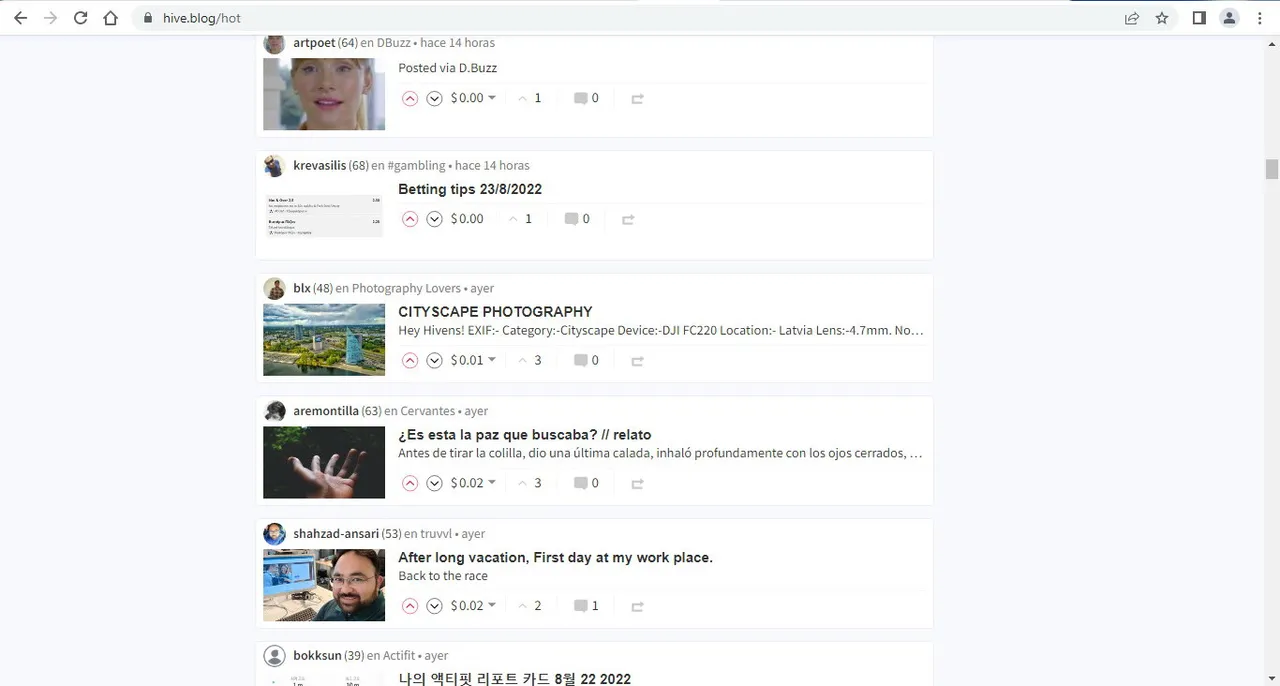Open shahzad-ansari selfie thumbnail
This screenshot has height=686, width=1280.
[x=324, y=585]
